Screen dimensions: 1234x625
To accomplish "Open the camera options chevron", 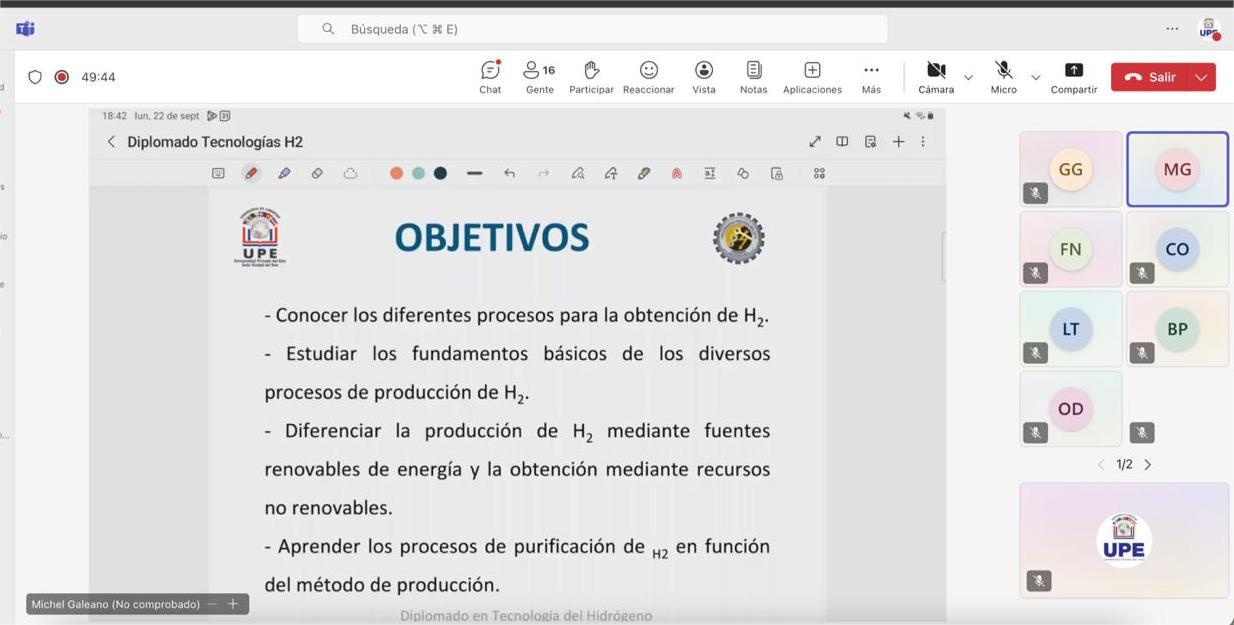I will [x=967, y=77].
